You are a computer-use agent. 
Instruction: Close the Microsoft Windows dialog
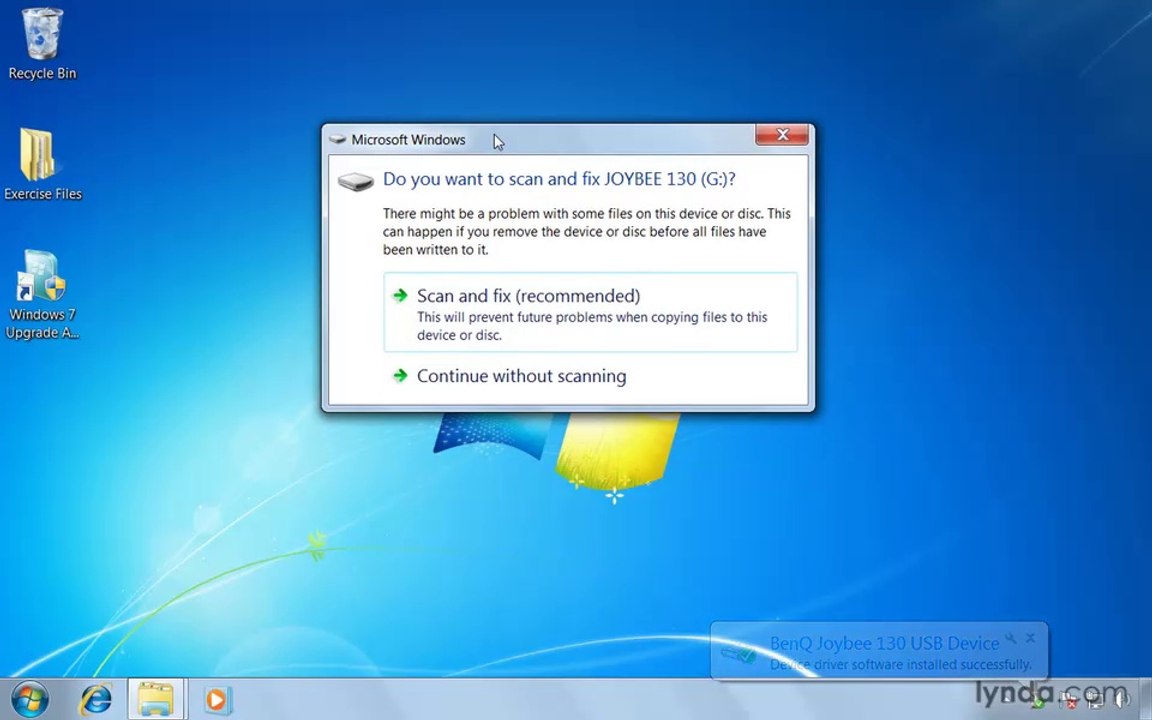[x=782, y=134]
